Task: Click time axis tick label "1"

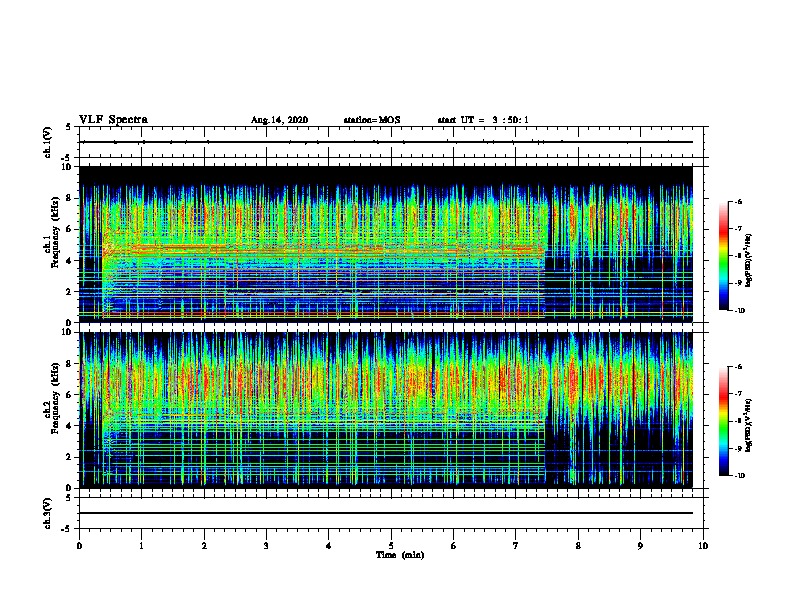Action: pyautogui.click(x=141, y=546)
